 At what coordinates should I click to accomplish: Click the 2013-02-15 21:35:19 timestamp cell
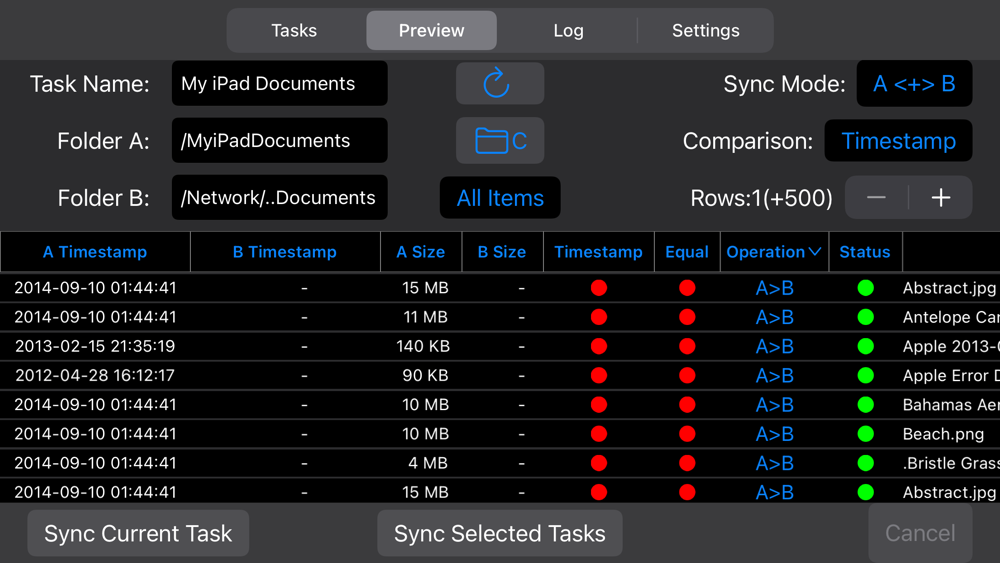pos(95,346)
